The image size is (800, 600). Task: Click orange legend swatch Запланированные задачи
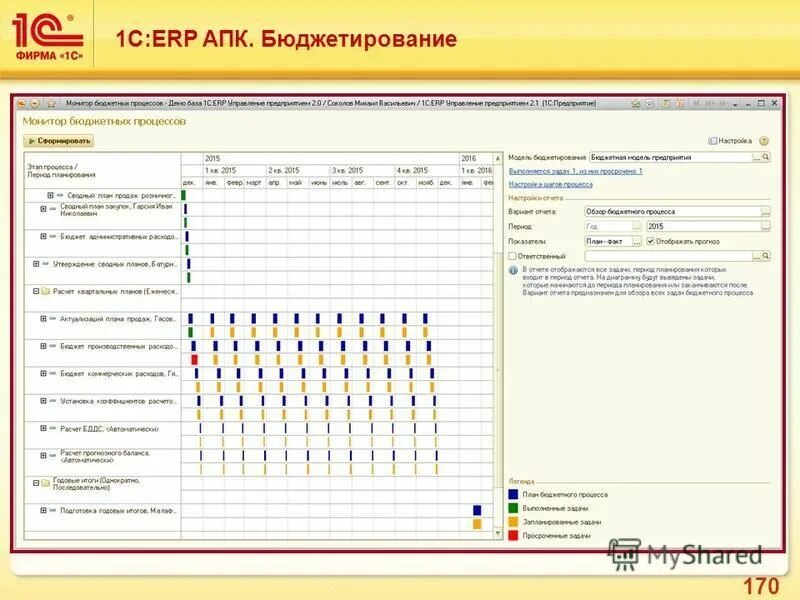tap(513, 522)
